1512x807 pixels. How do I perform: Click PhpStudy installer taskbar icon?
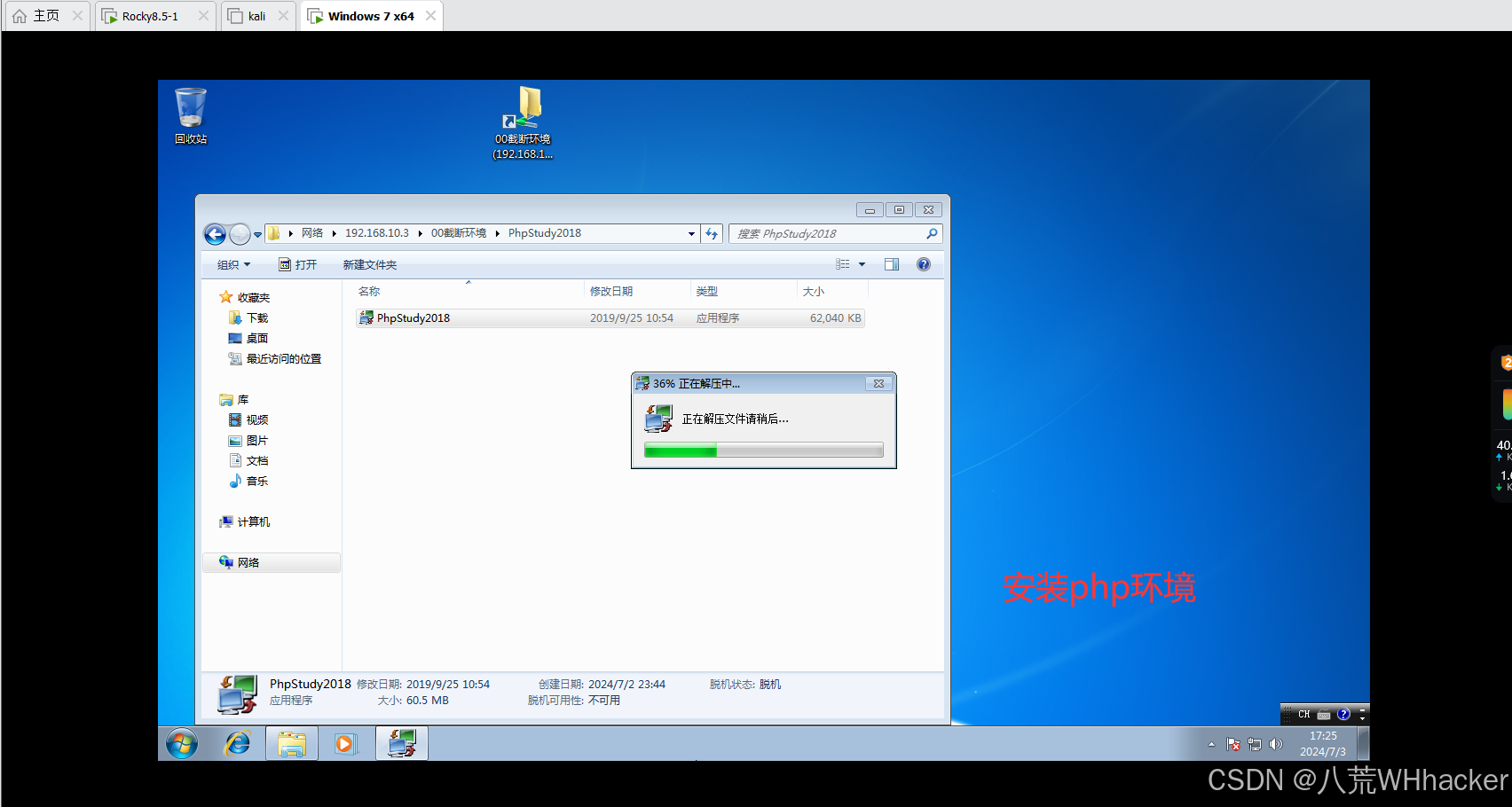coord(402,743)
